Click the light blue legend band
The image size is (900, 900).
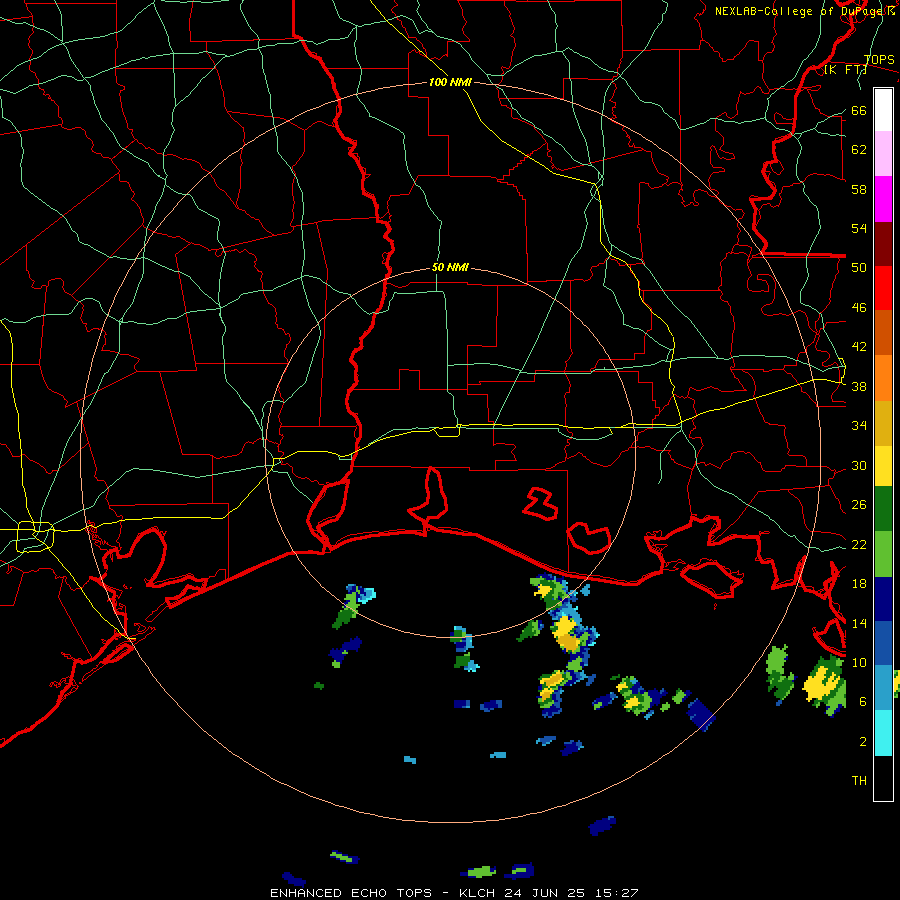tap(883, 688)
